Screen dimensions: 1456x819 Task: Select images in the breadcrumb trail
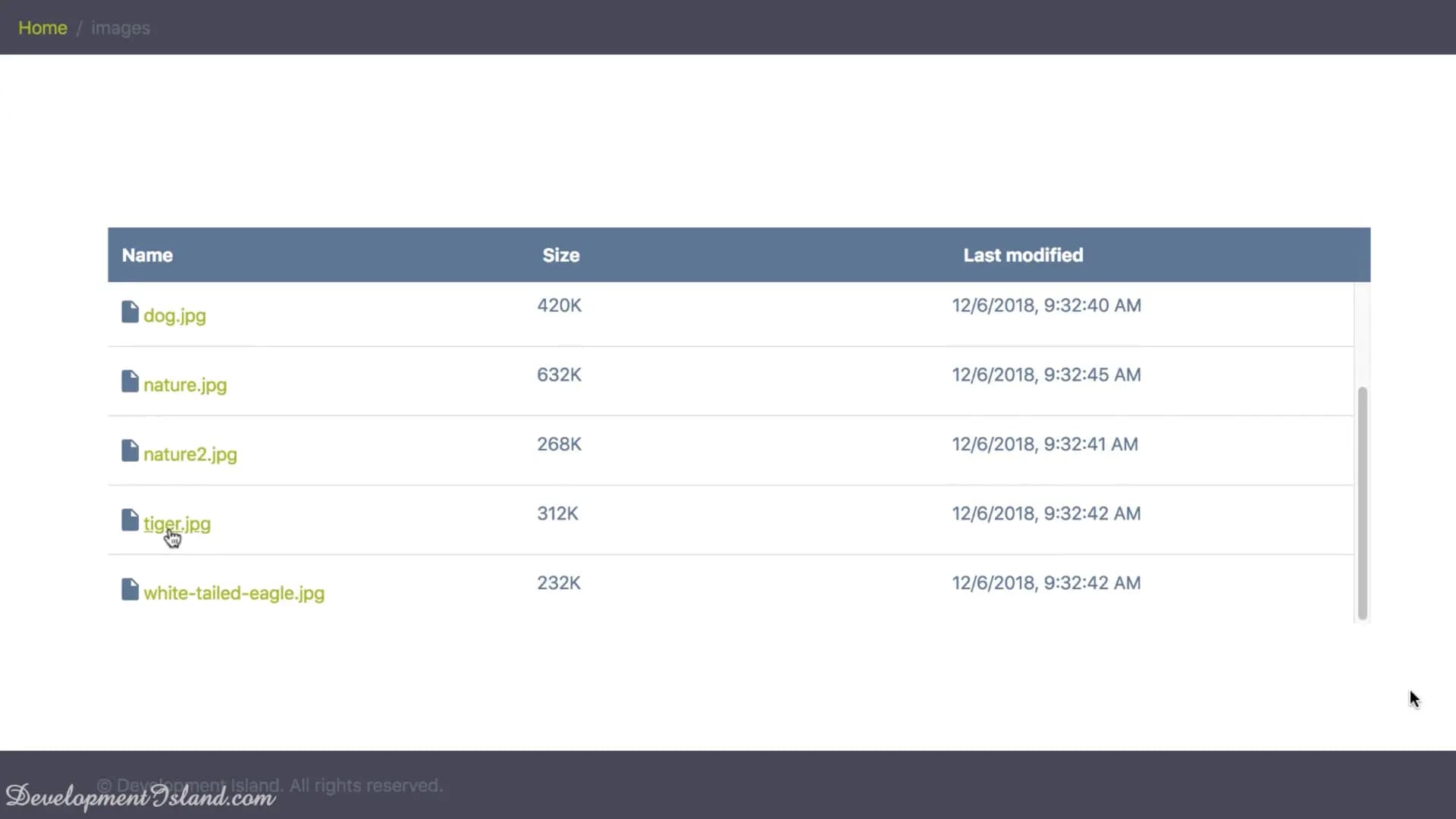121,28
